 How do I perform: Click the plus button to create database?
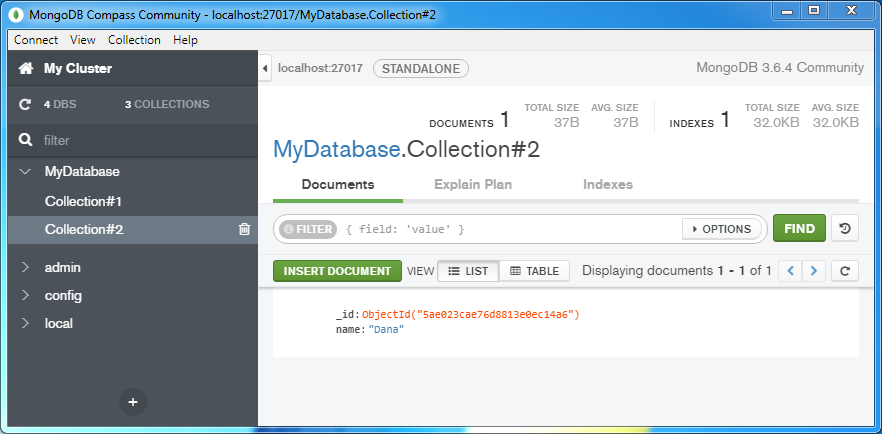[x=133, y=402]
